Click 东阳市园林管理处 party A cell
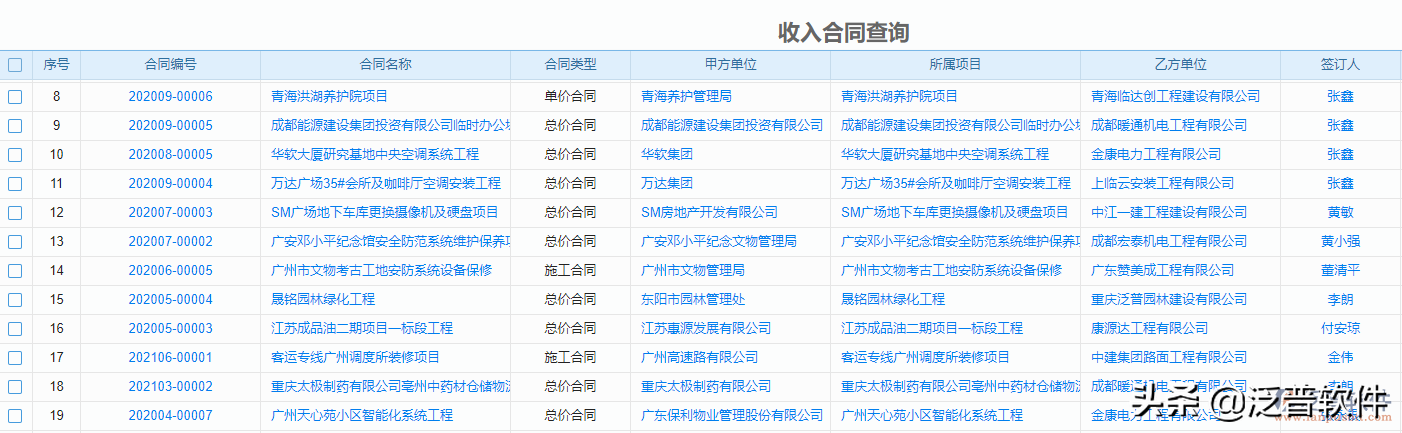The image size is (1402, 433). click(x=693, y=300)
